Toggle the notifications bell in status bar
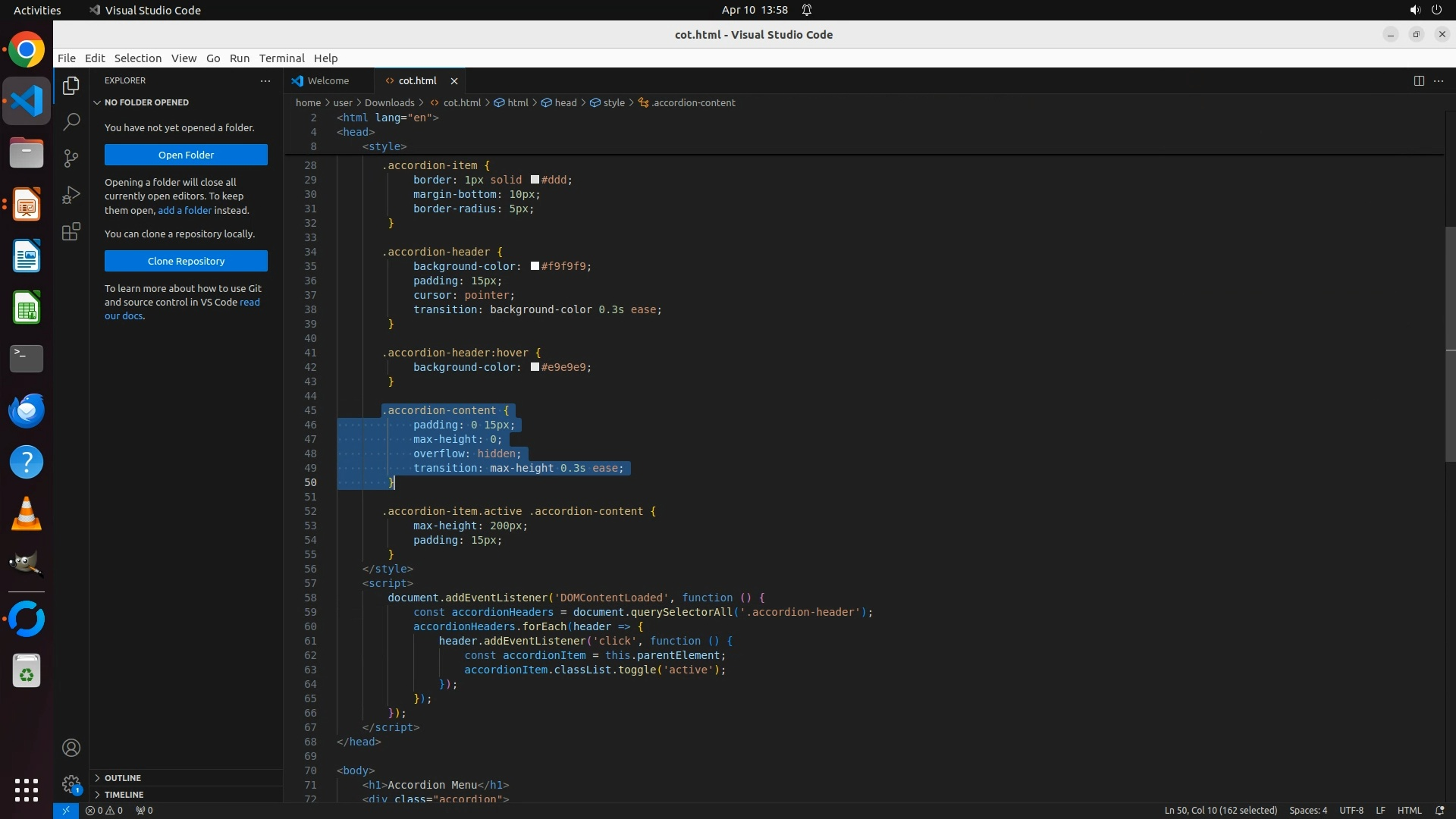Image resolution: width=1456 pixels, height=819 pixels. [x=1439, y=810]
